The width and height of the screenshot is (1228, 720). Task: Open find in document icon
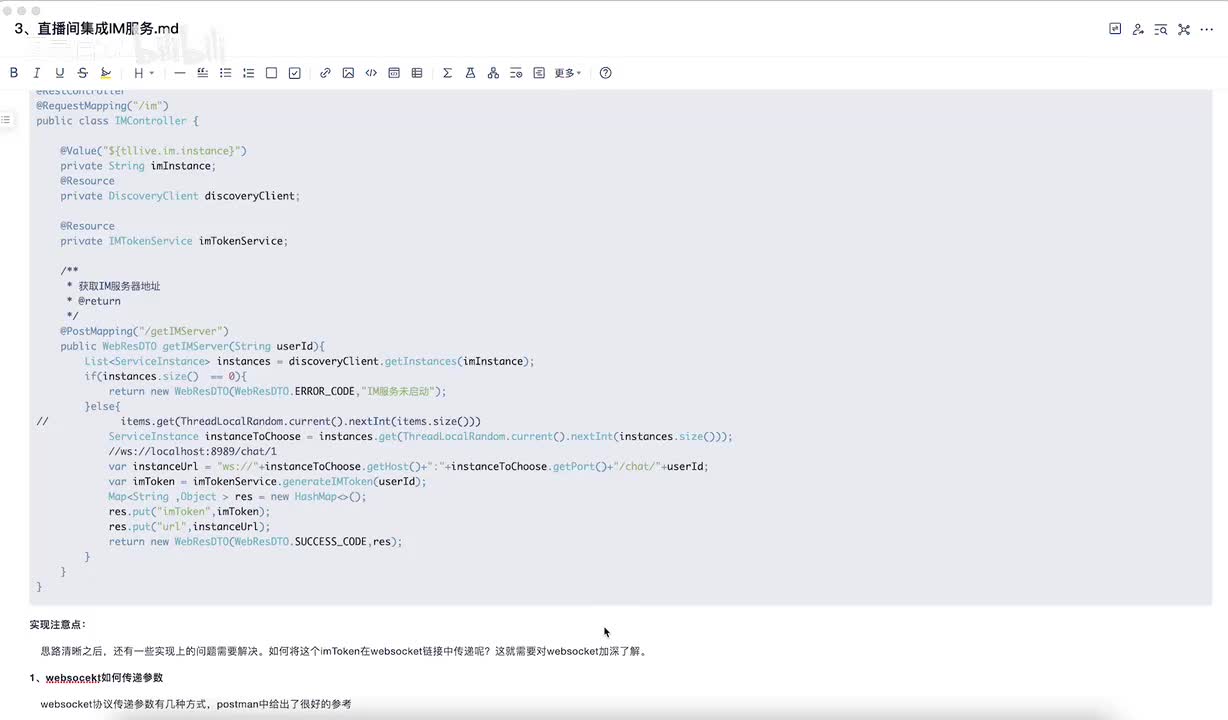click(1161, 29)
